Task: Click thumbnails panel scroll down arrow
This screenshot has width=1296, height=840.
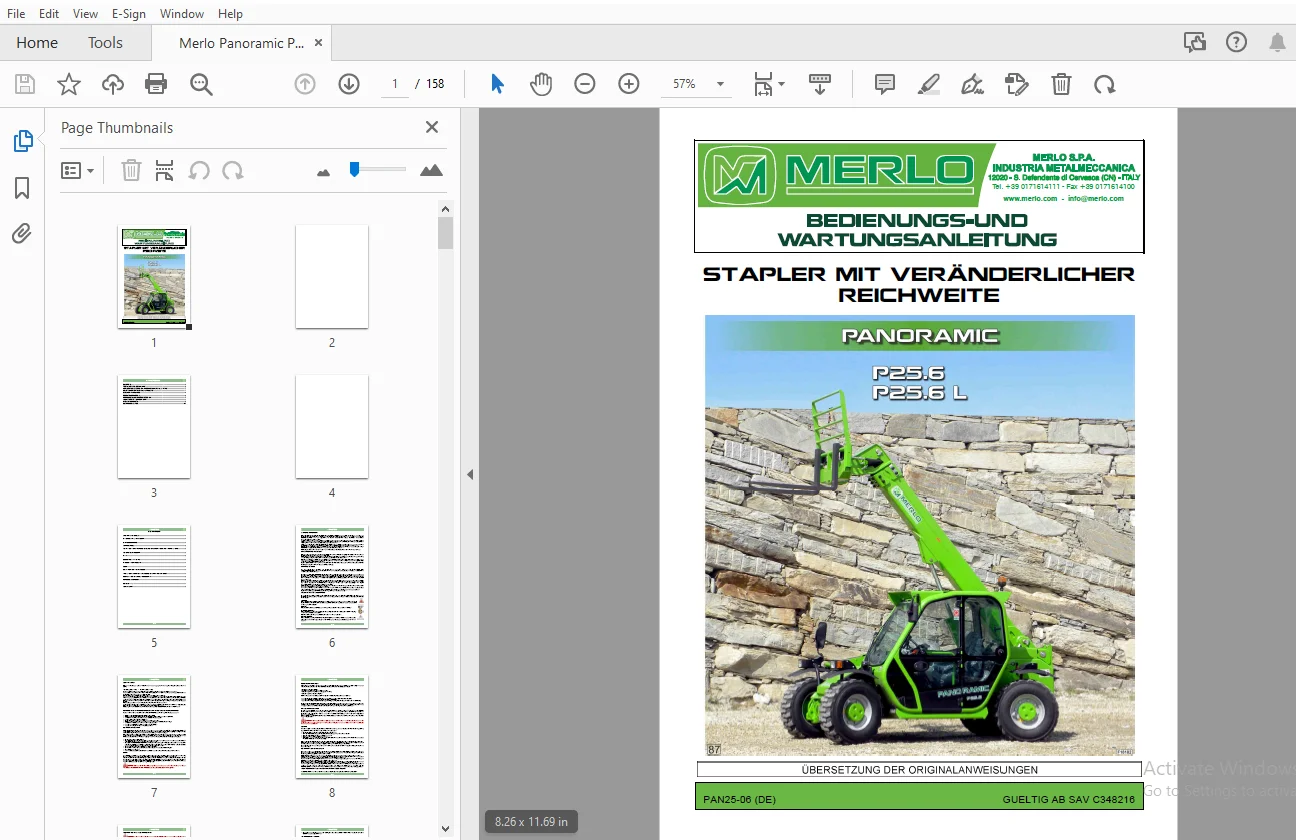Action: point(446,828)
